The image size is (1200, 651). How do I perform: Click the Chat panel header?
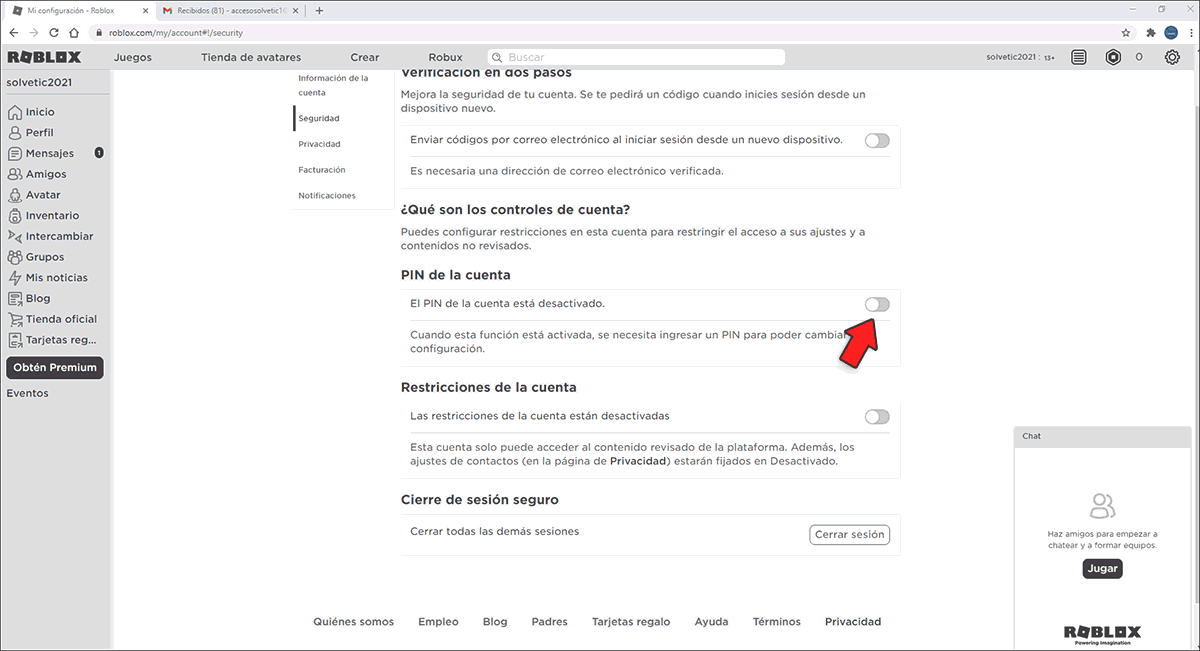(1104, 436)
